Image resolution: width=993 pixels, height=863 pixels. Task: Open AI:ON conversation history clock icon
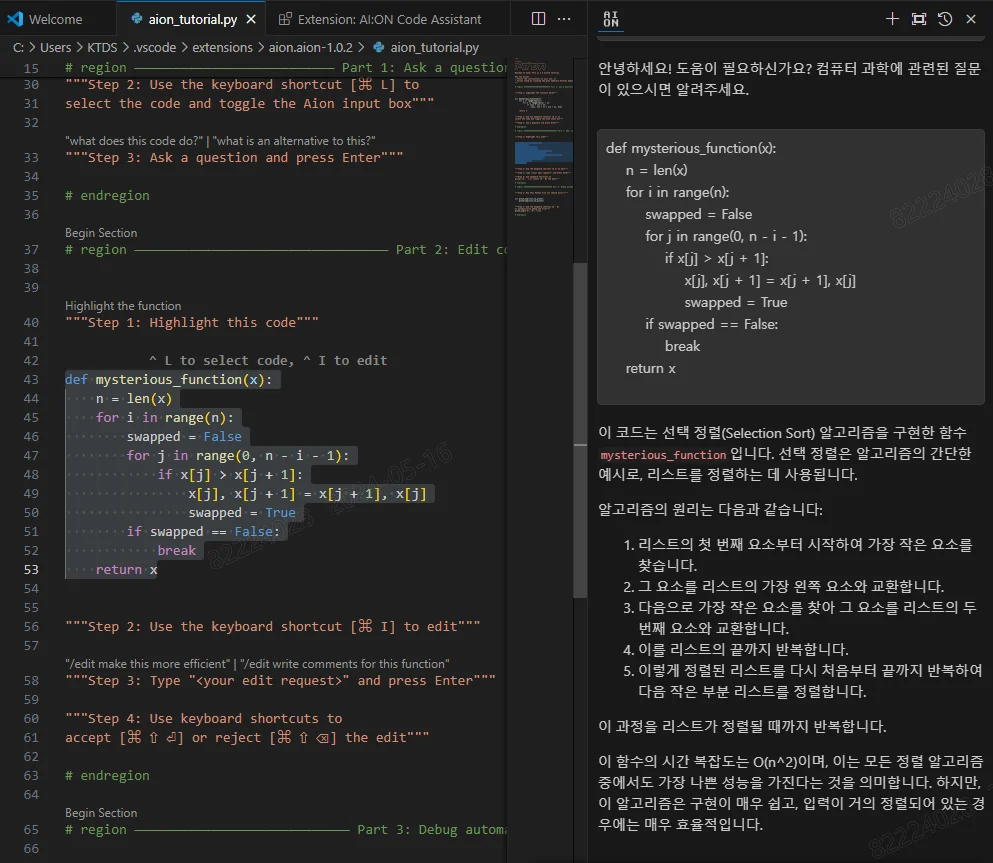tap(946, 18)
